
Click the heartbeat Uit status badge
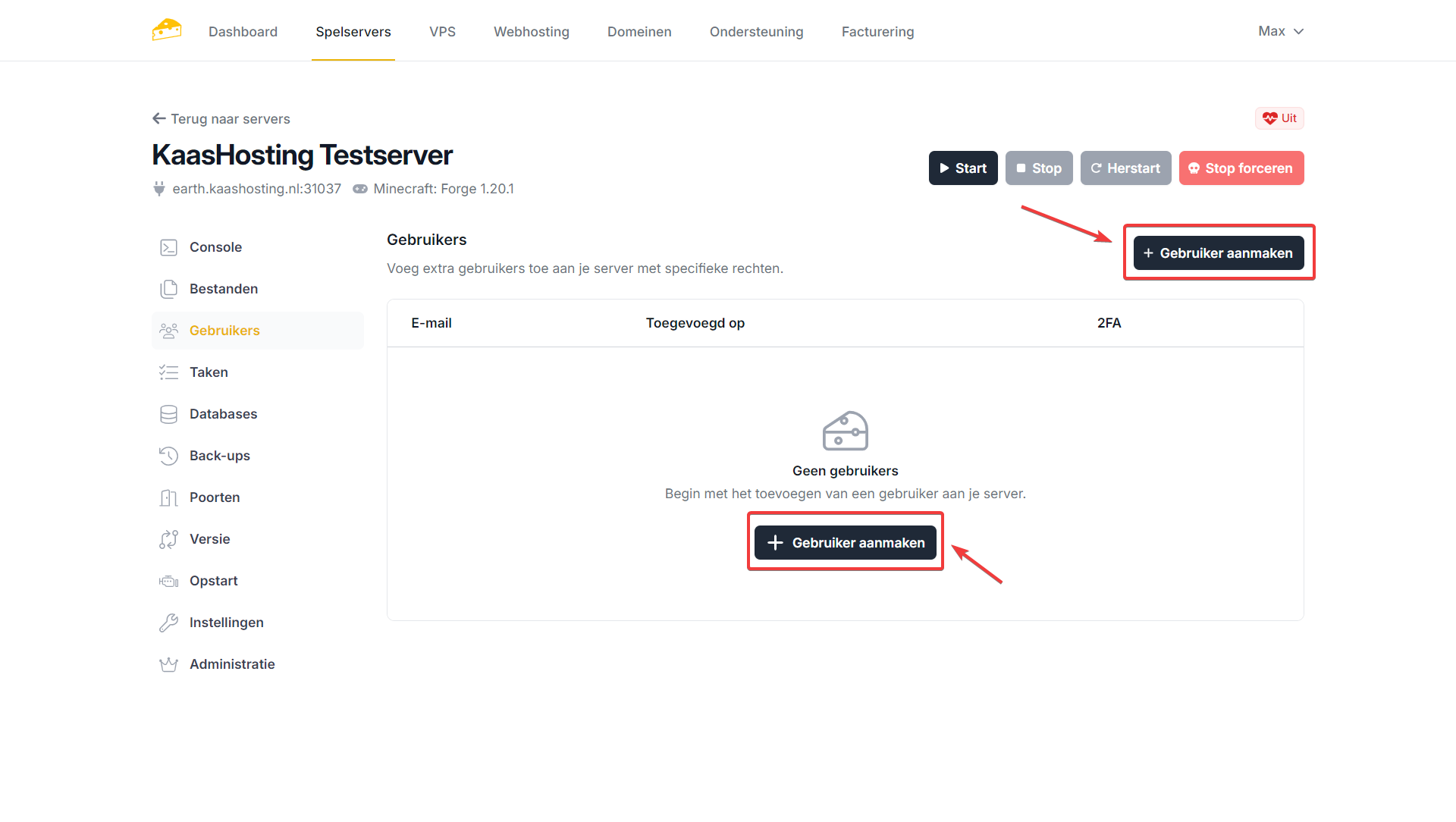point(1279,118)
